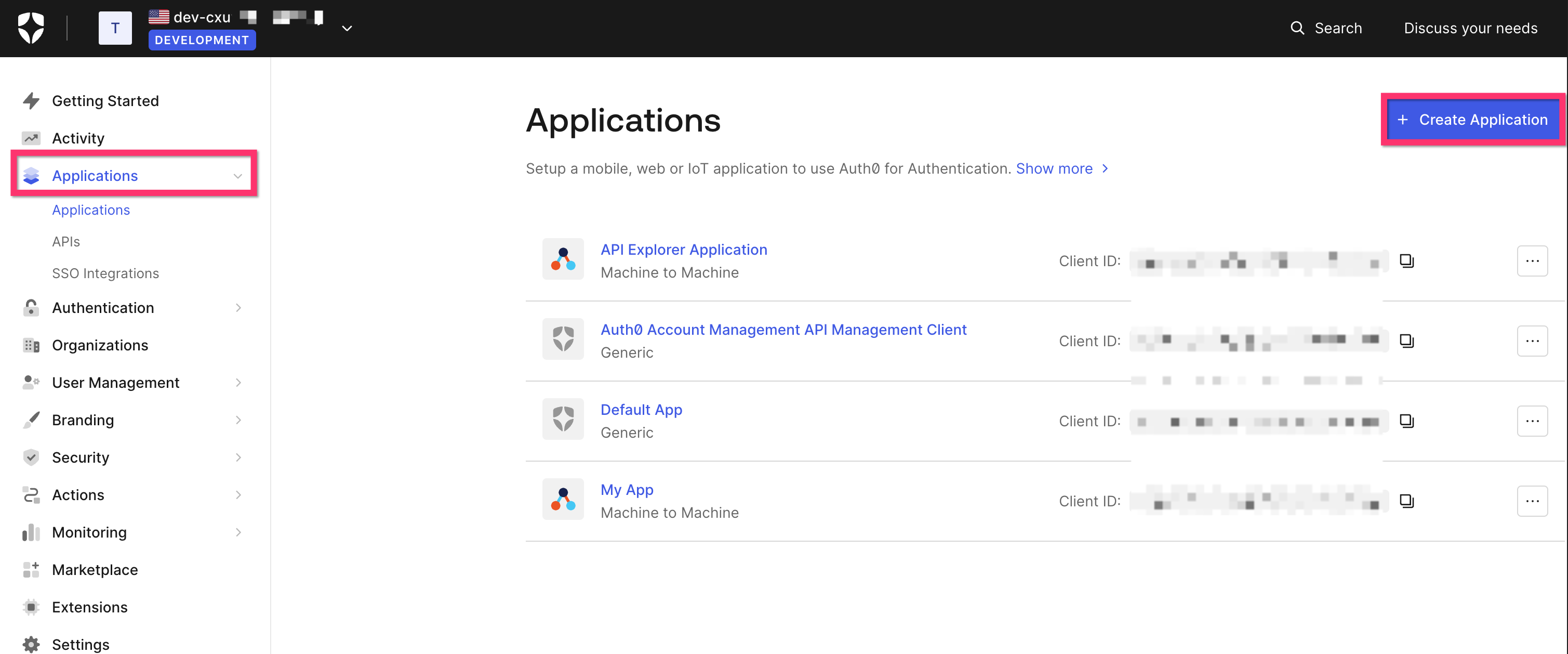Open the Default App link
The height and width of the screenshot is (654, 1568).
pos(642,410)
